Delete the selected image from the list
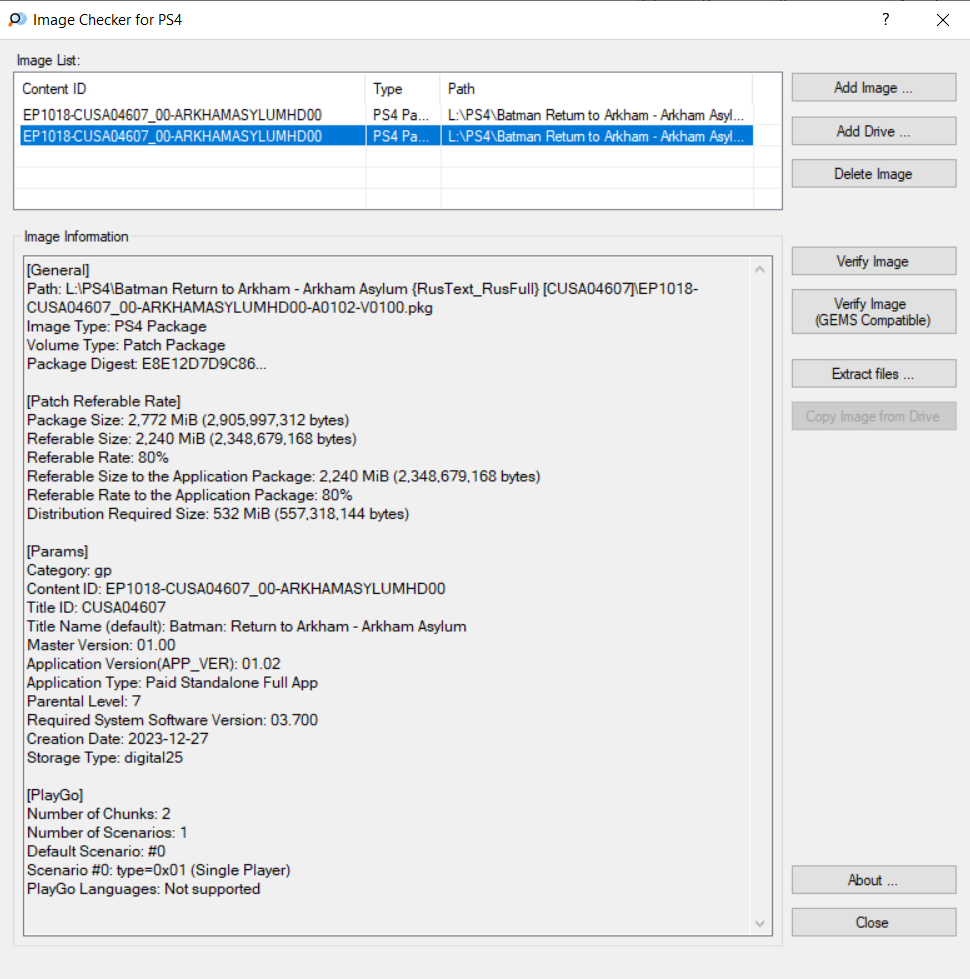 [x=873, y=174]
